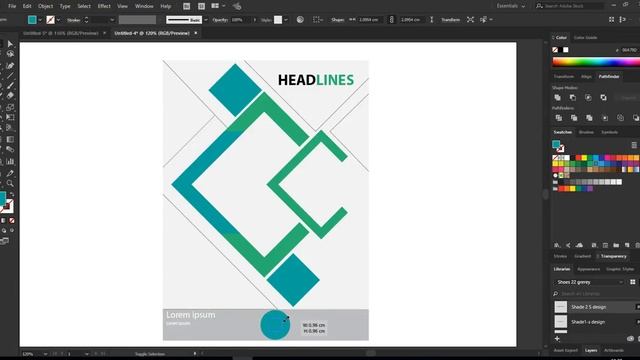Click the Opacity link in control bar
Image resolution: width=640 pixels, height=360 pixels.
point(220,20)
